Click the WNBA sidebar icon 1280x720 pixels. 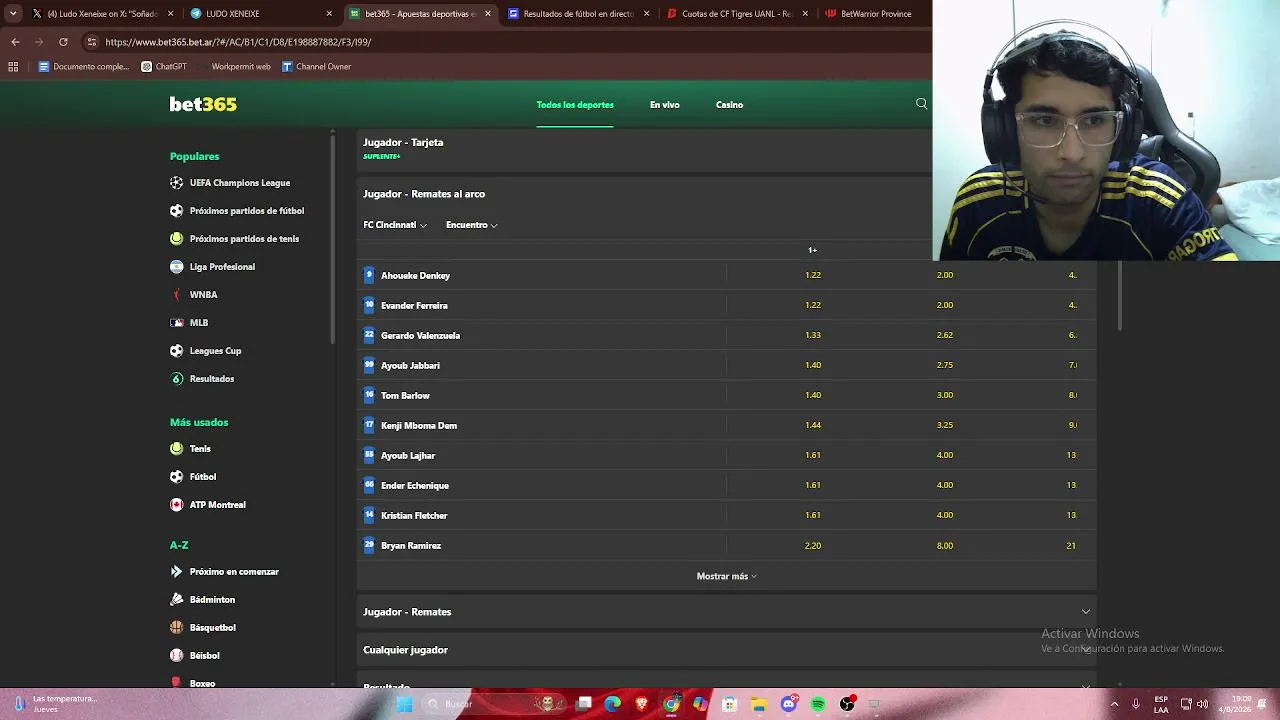point(177,295)
